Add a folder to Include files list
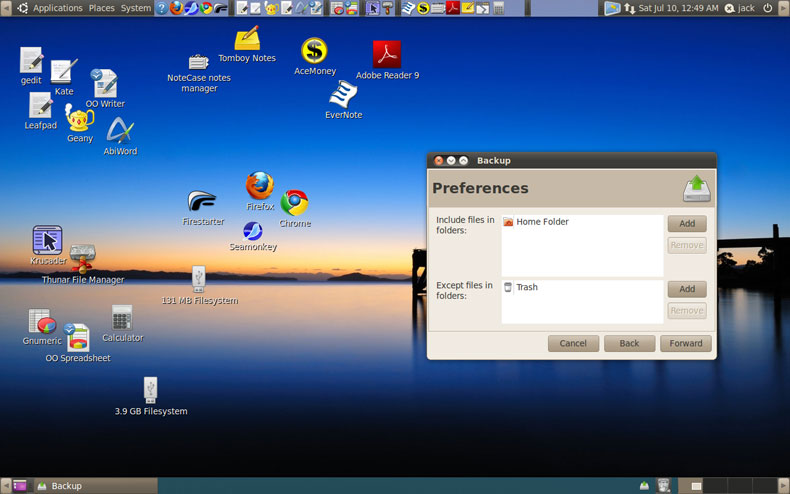The height and width of the screenshot is (494, 790). point(687,223)
